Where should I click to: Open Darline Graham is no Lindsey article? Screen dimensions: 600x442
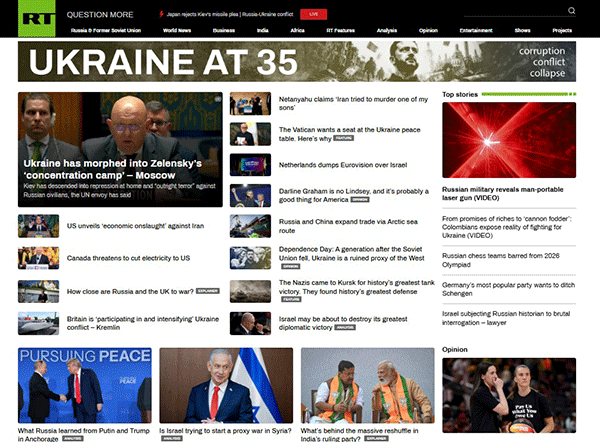pyautogui.click(x=354, y=195)
